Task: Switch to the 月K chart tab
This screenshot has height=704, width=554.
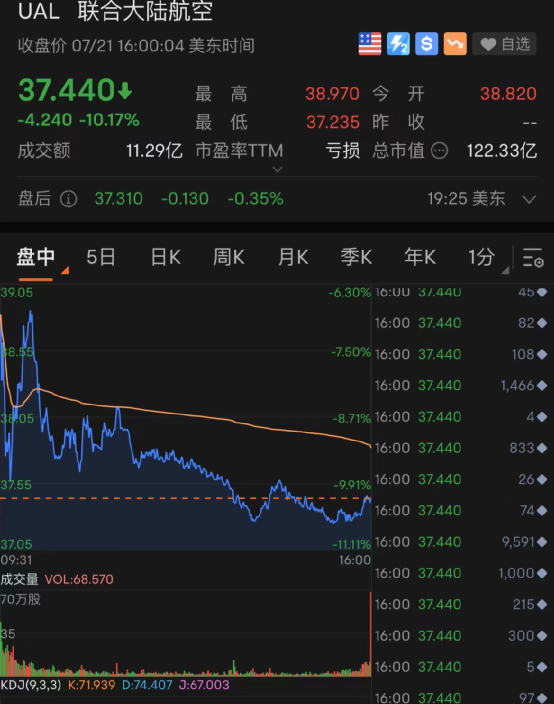Action: coord(293,257)
